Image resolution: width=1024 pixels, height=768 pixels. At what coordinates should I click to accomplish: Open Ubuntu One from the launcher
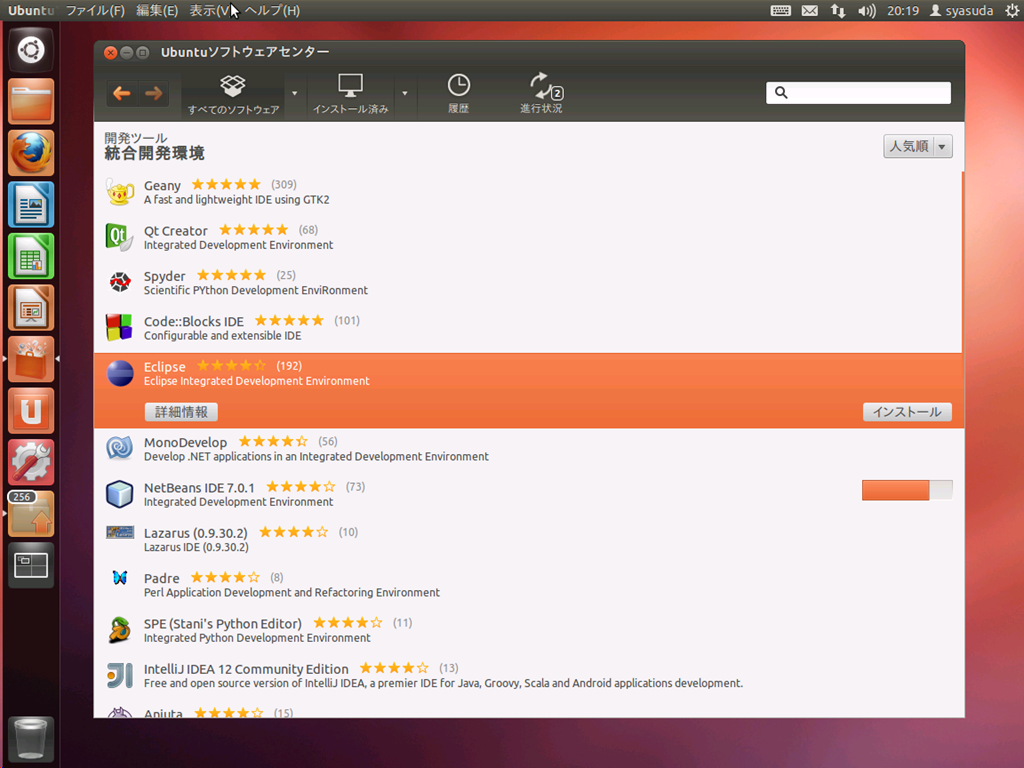coord(31,411)
